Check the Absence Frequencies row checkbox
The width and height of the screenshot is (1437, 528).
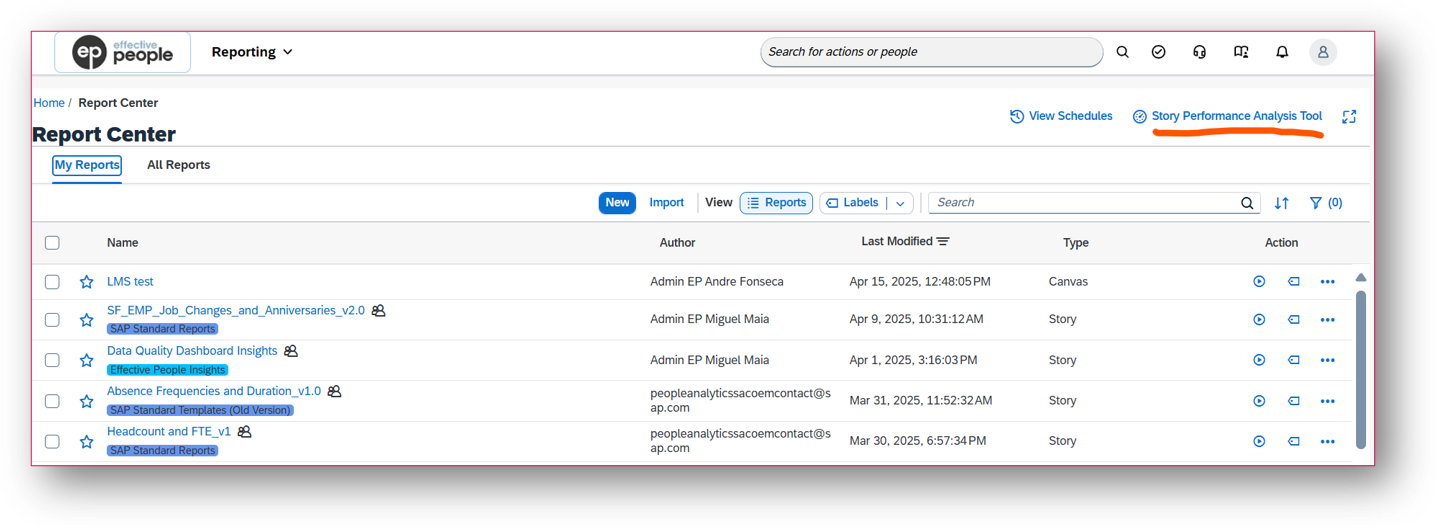pyautogui.click(x=52, y=401)
